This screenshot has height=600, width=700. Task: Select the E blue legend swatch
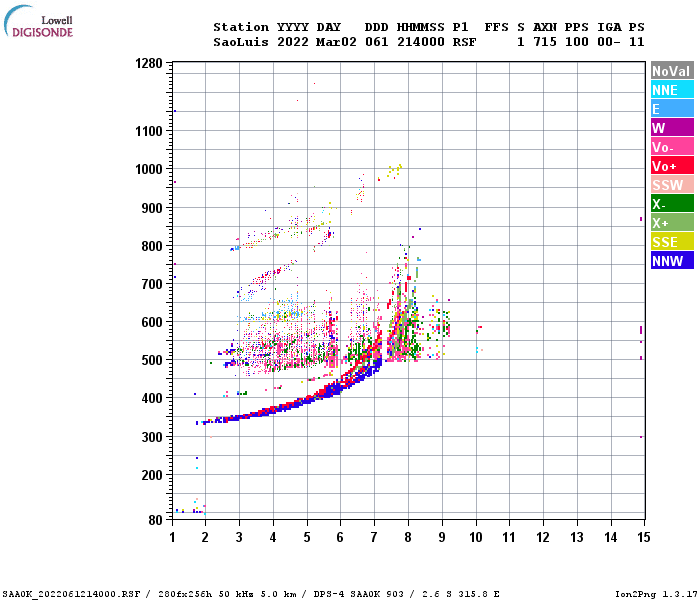click(672, 108)
